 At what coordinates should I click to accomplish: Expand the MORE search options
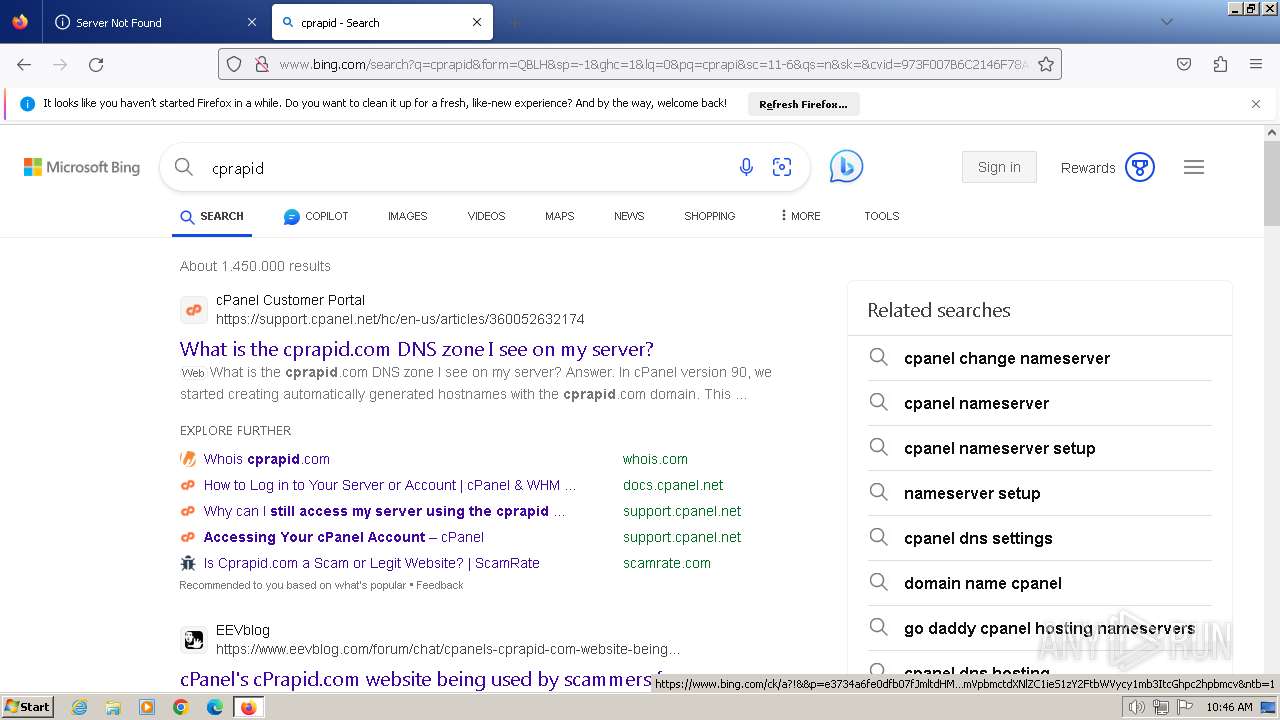pos(800,216)
